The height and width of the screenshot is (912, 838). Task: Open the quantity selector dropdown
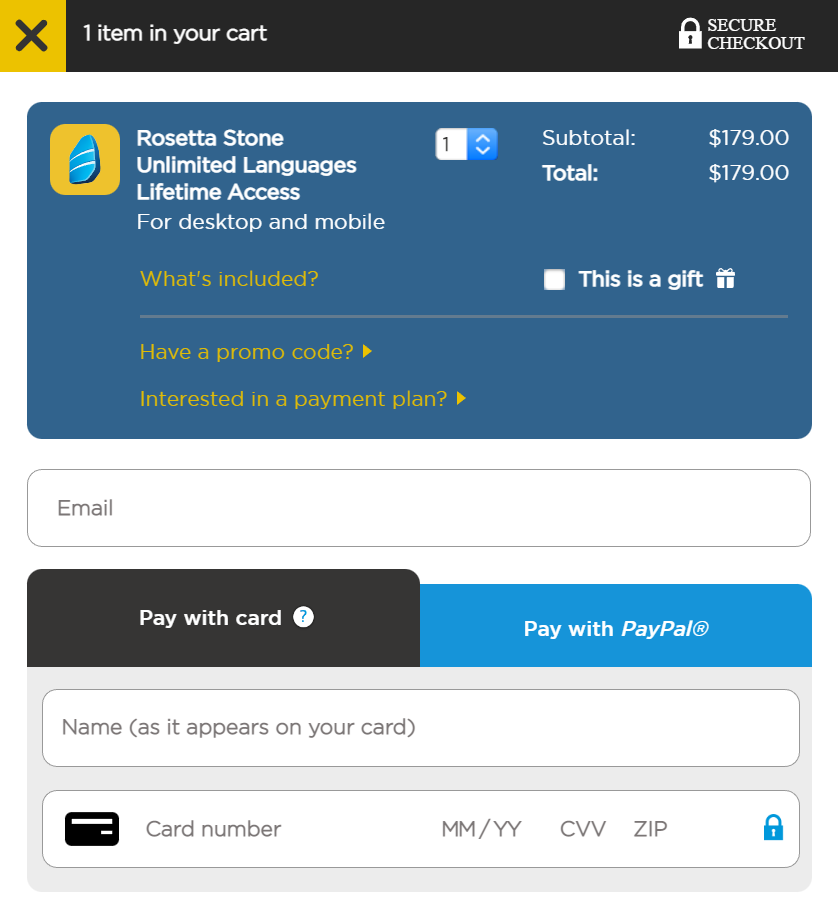click(467, 144)
